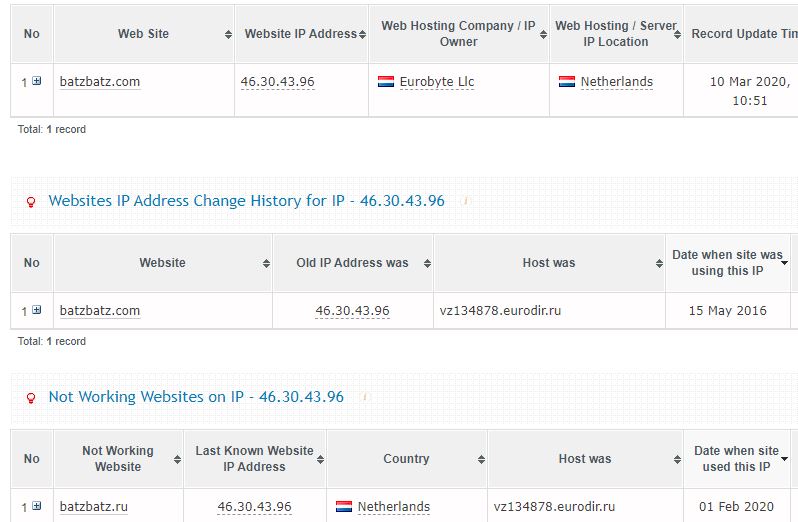The height and width of the screenshot is (522, 798).
Task: Click Netherlands flag next to Eurobyte Llc
Action: pyautogui.click(x=386, y=82)
